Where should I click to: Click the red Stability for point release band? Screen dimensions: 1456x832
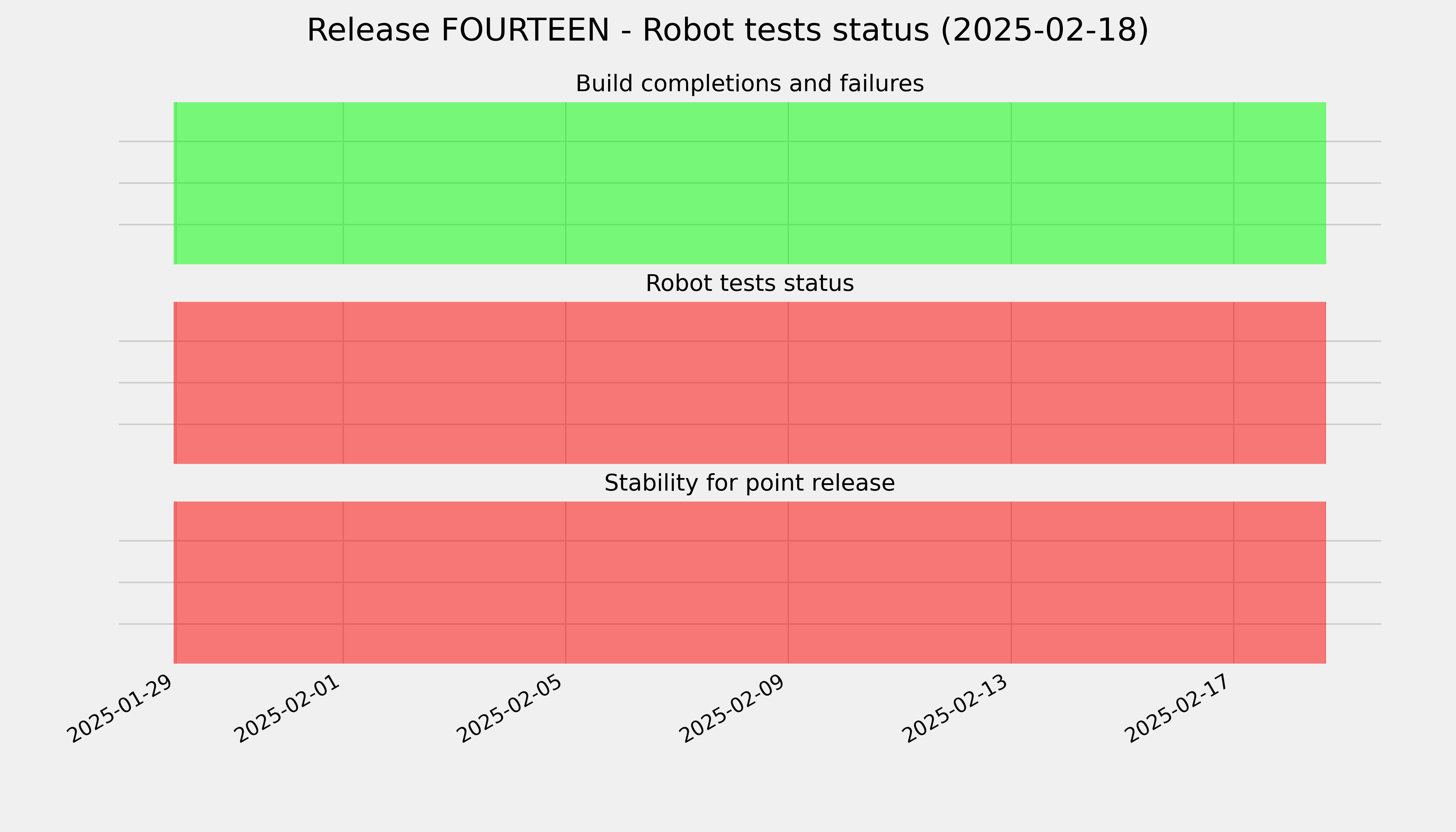tap(750, 583)
